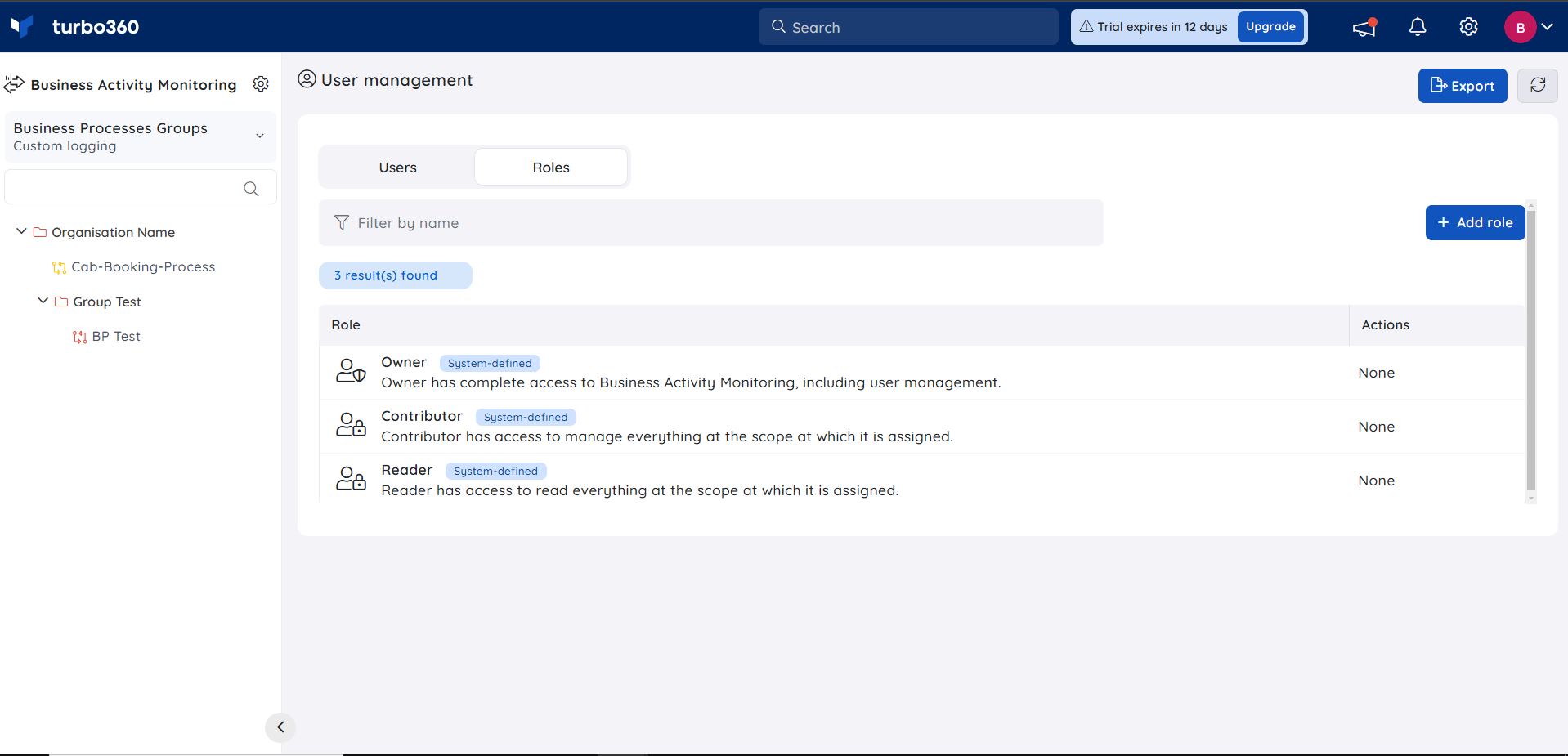Collapse the sidebar with arrow button
The image size is (1568, 756).
(x=280, y=727)
